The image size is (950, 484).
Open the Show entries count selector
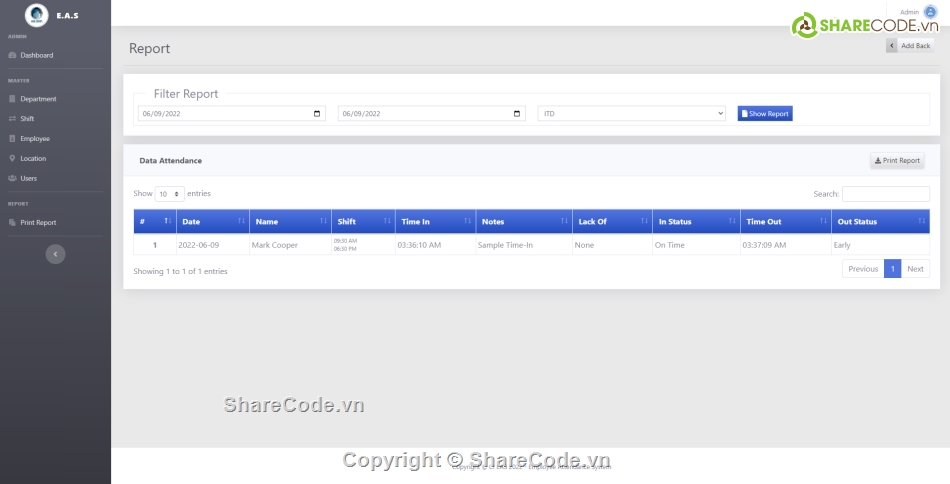[x=169, y=194]
